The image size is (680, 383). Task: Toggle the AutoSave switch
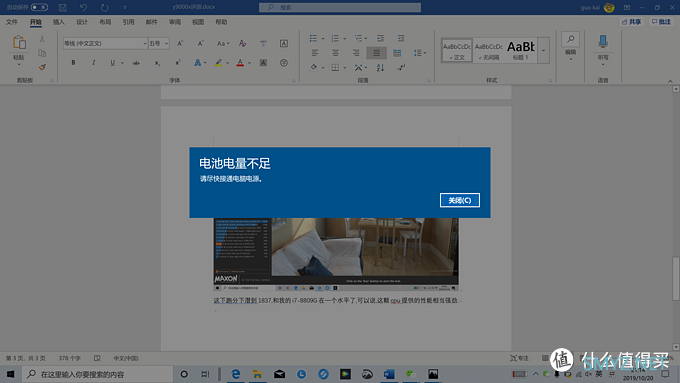pos(39,7)
